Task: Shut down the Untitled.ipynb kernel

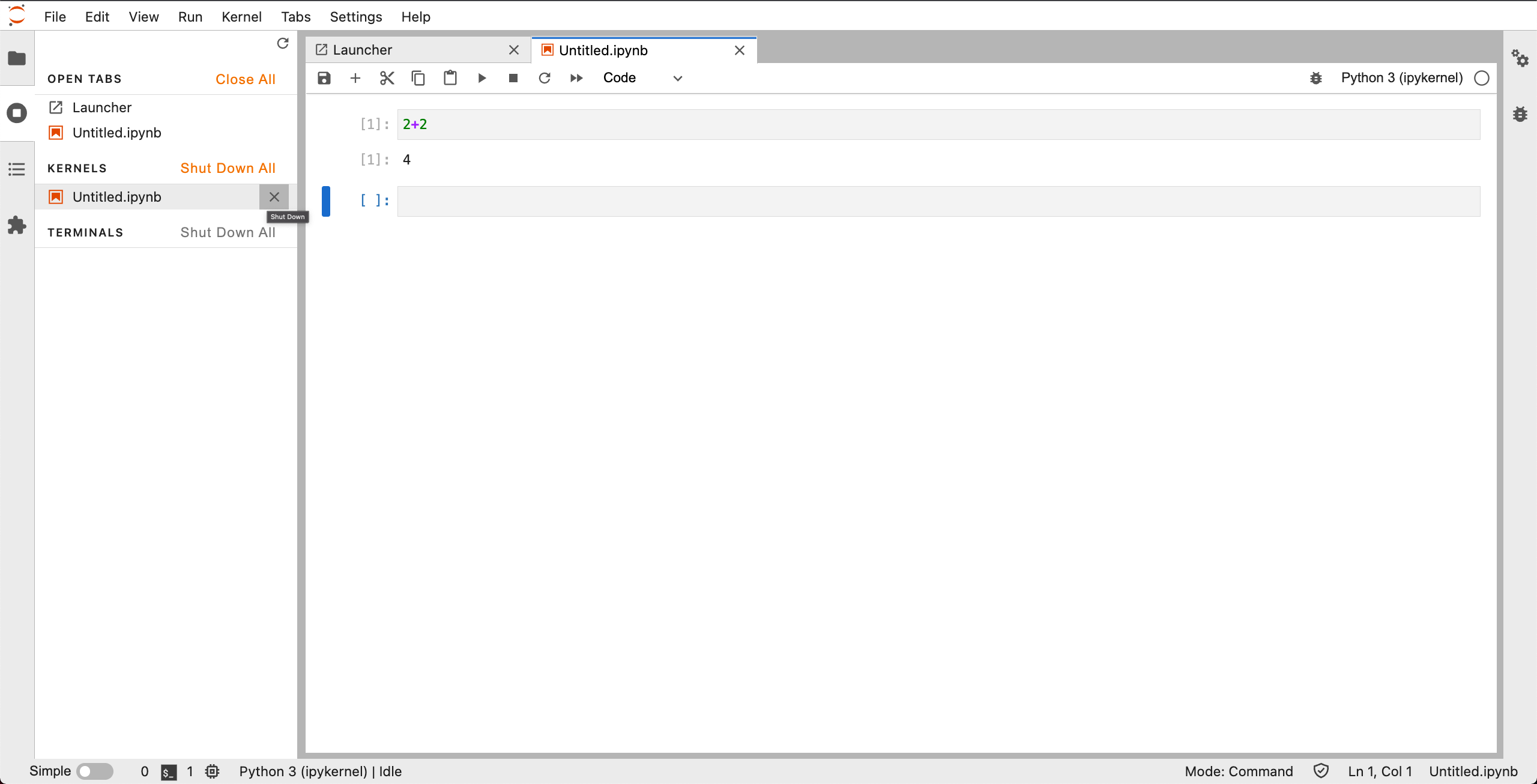Action: tap(274, 196)
